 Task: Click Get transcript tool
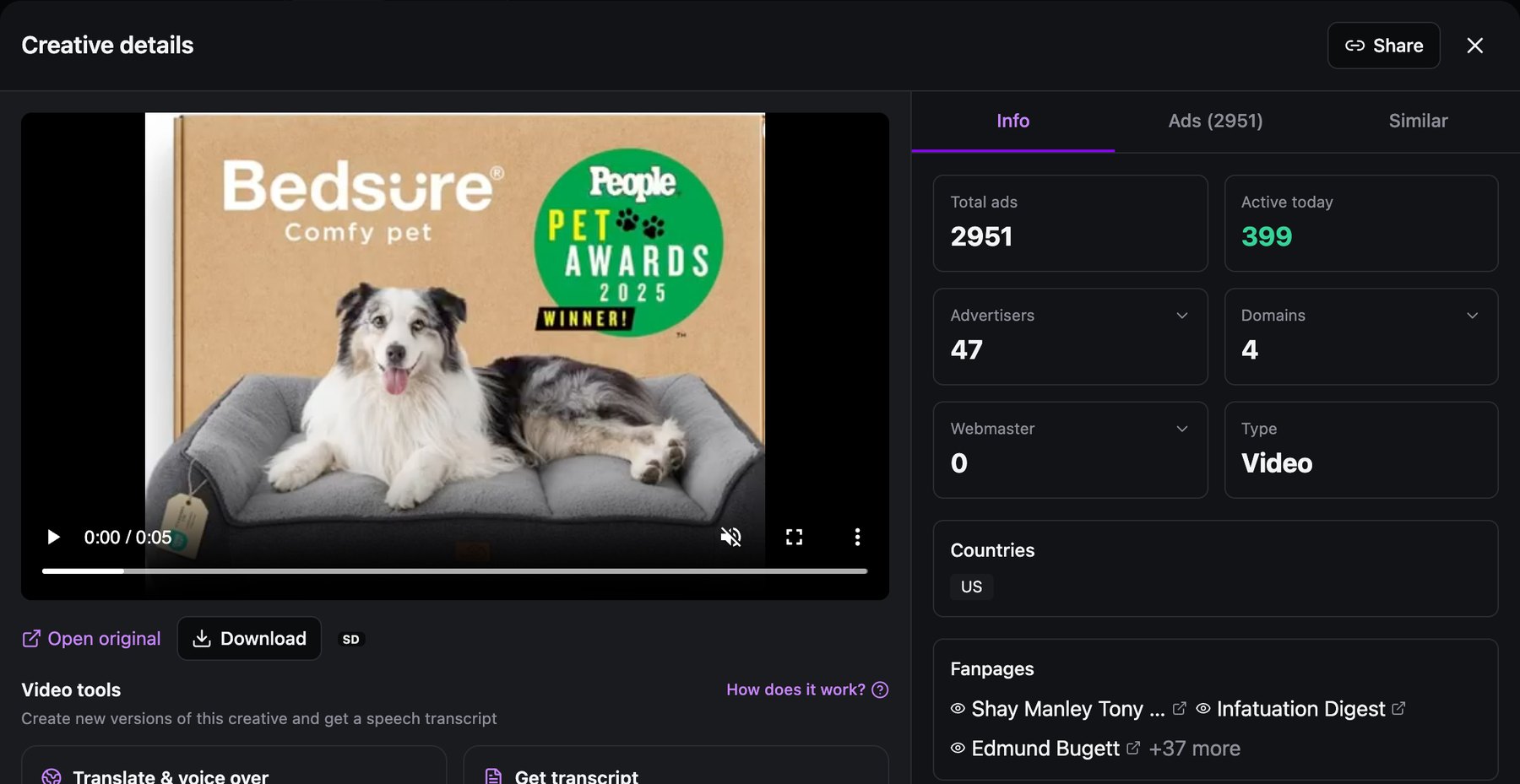pos(676,765)
